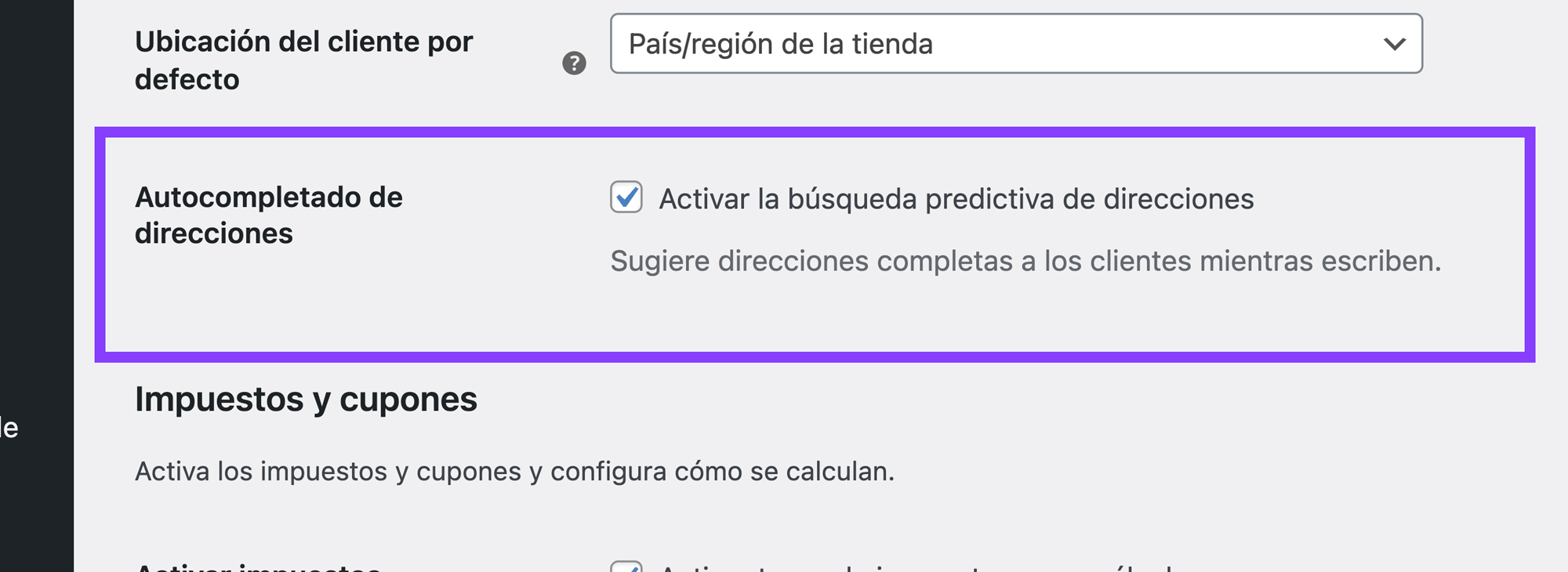
Task: Click the partially visible sidebar menu item
Action: click(9, 428)
